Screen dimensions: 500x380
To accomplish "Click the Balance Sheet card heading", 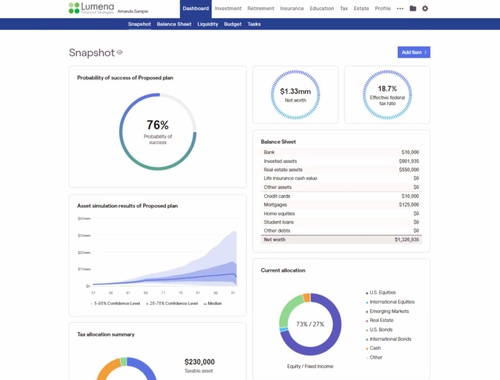I will [278, 142].
